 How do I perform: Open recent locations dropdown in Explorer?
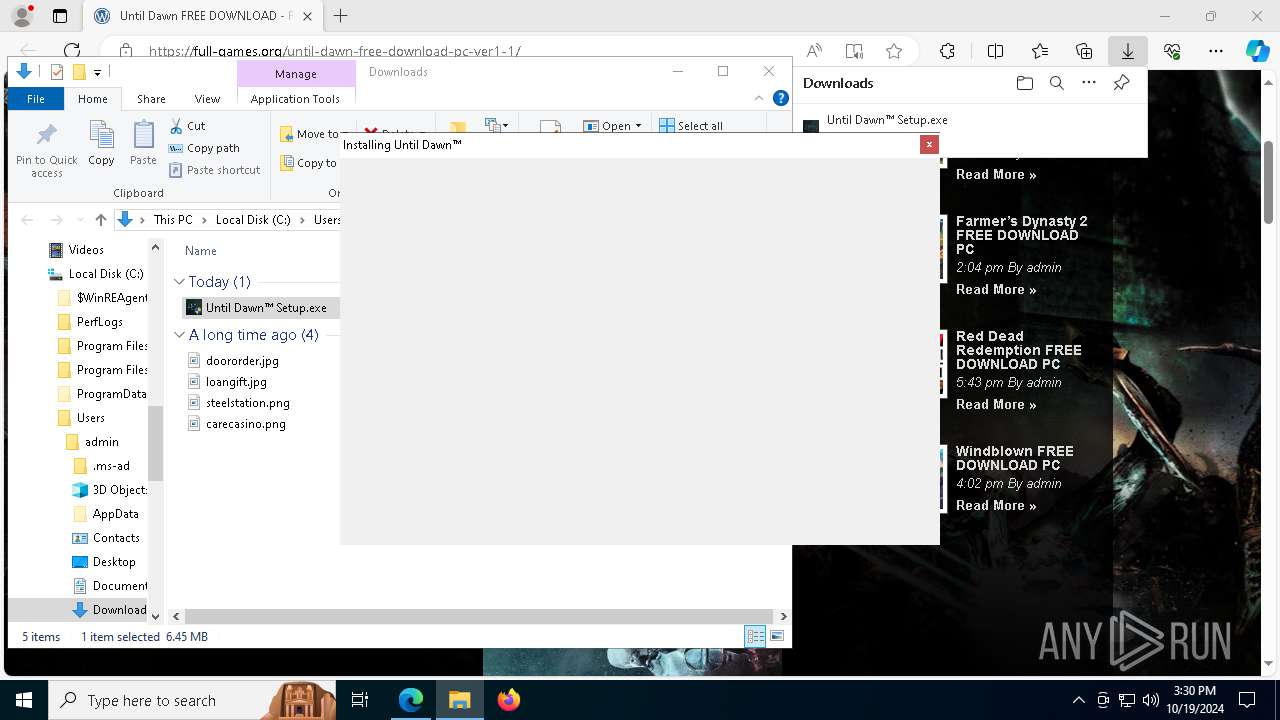81,220
